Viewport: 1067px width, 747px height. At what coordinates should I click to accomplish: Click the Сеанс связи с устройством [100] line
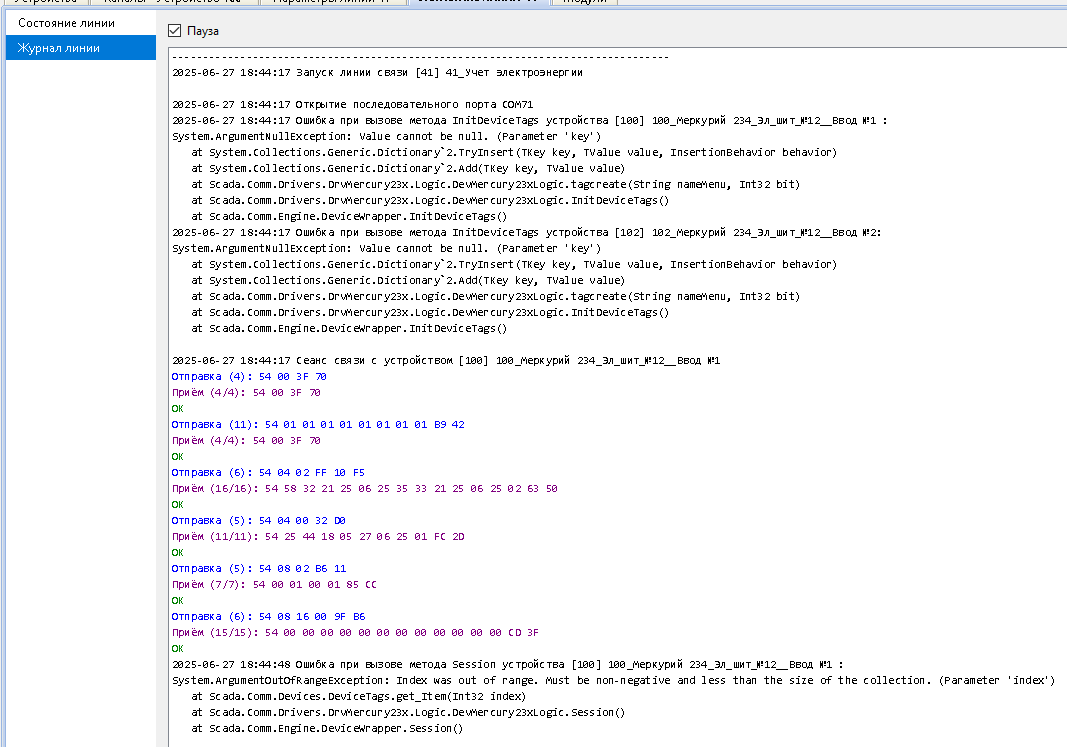(446, 360)
